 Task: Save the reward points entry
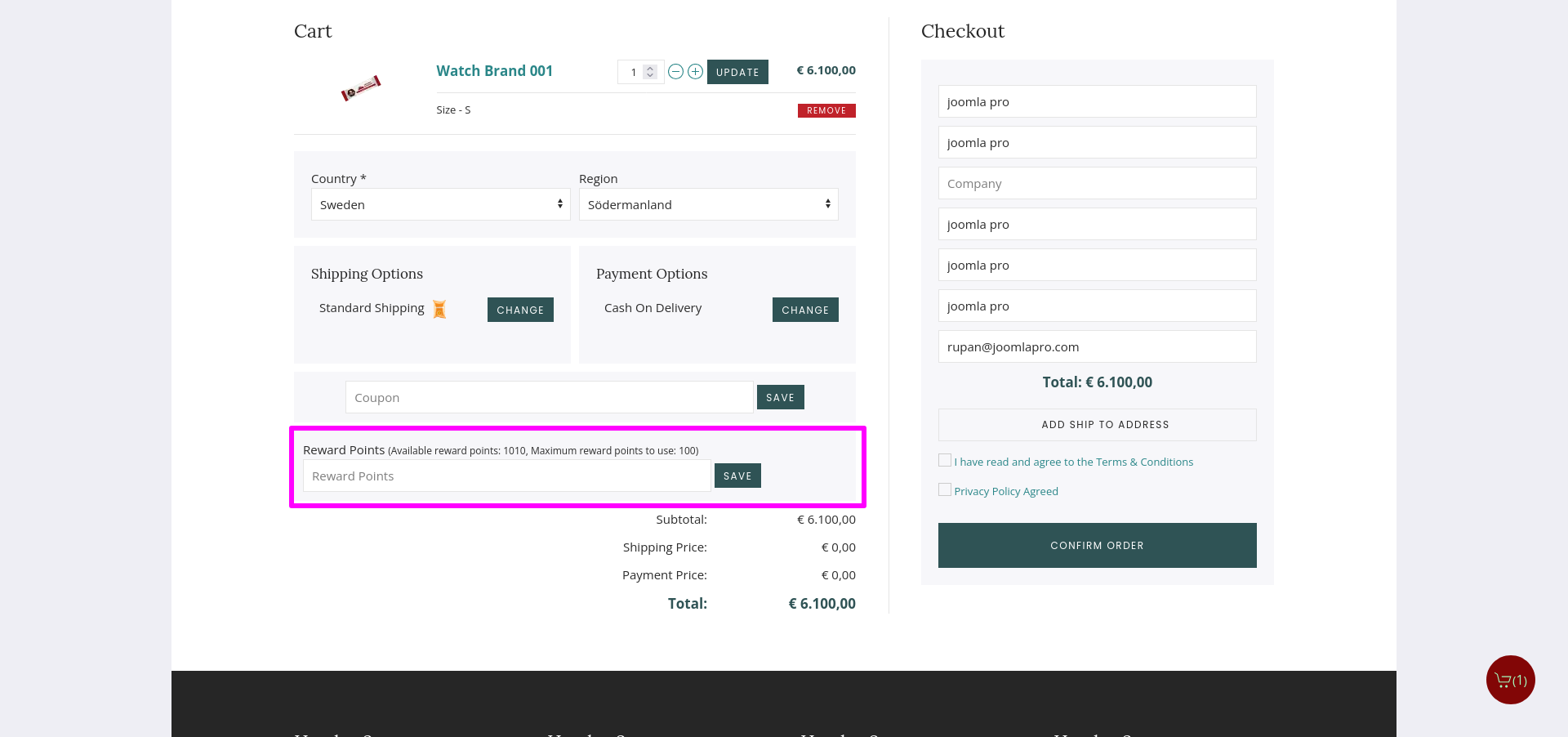click(737, 476)
